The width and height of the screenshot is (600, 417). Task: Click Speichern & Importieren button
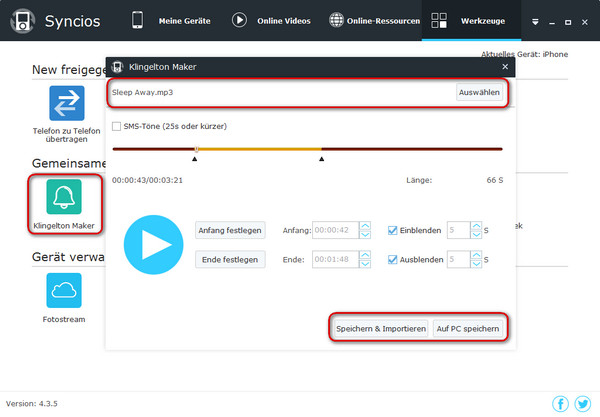[x=381, y=329]
